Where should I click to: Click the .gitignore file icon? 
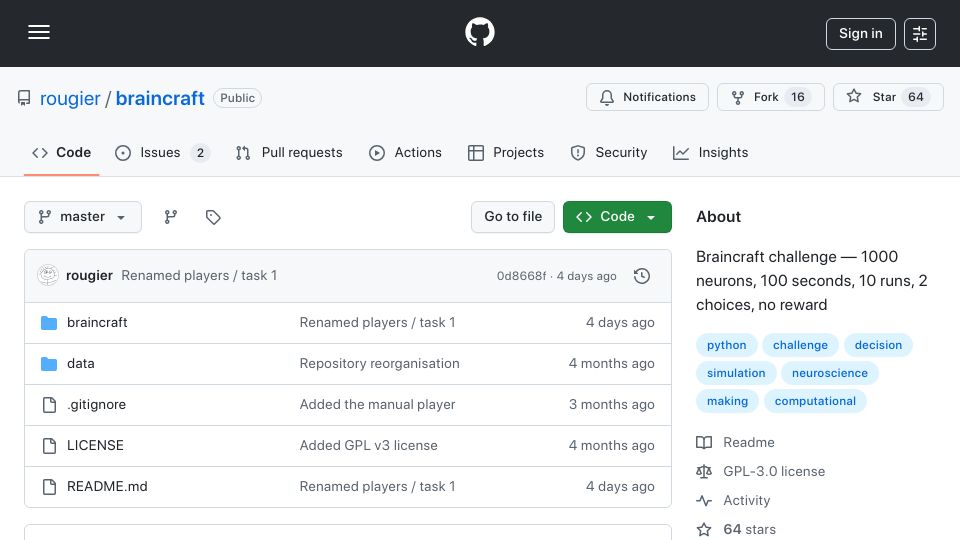[x=49, y=405]
